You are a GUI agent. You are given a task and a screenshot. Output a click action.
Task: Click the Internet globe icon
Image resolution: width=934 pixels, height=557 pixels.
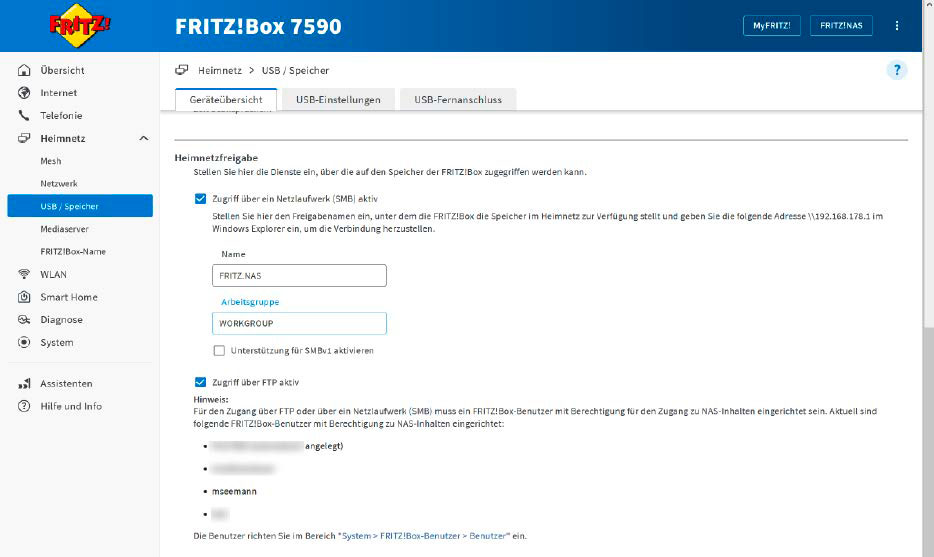pos(24,93)
